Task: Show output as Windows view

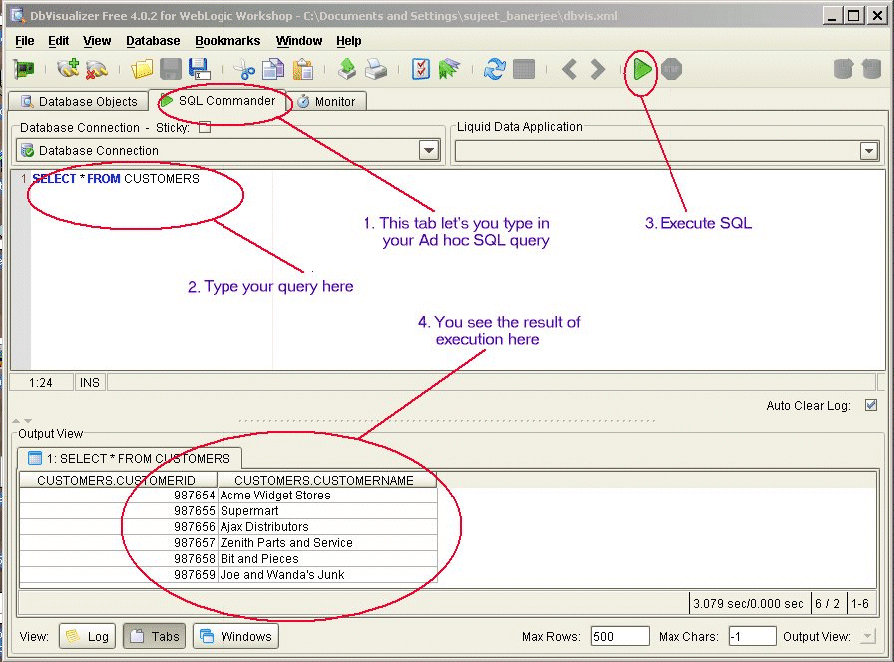Action: (x=236, y=636)
